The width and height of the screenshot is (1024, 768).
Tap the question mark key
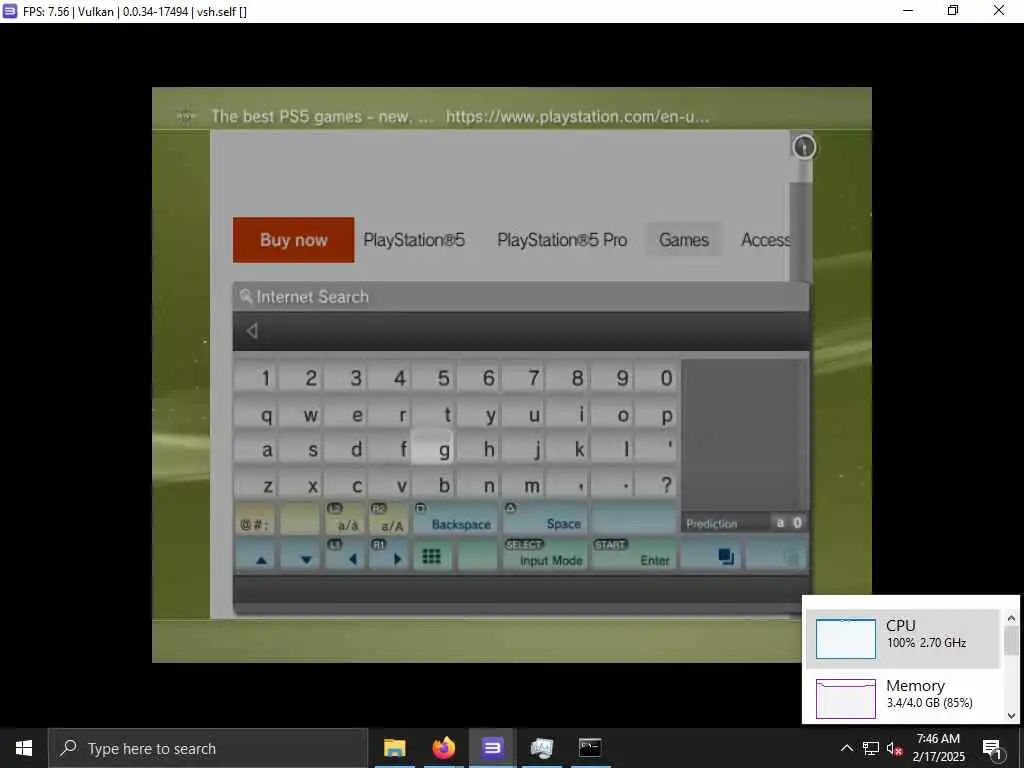coord(656,484)
